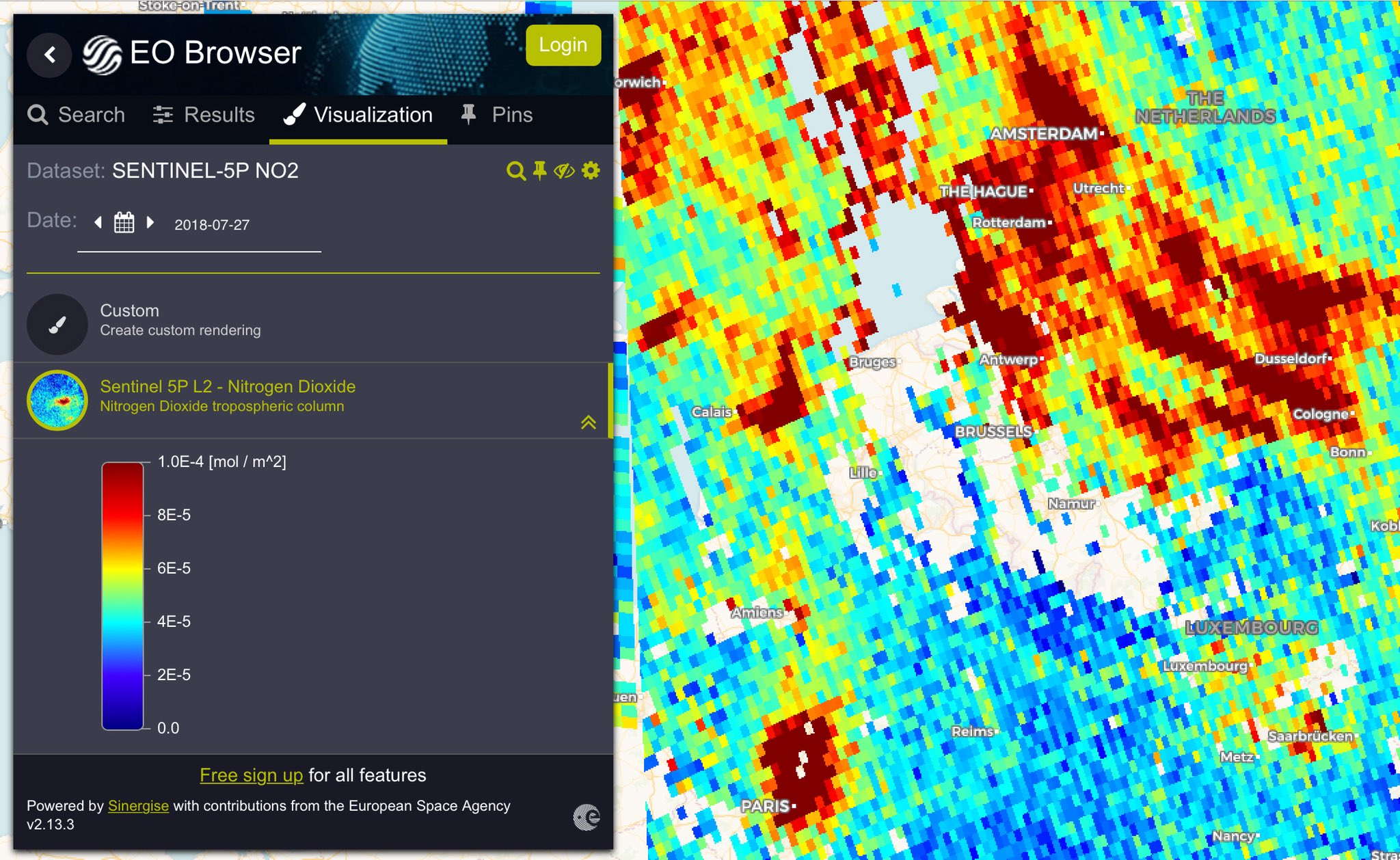Click the ESA logo icon in the footer
Image resolution: width=1400 pixels, height=860 pixels.
(586, 816)
